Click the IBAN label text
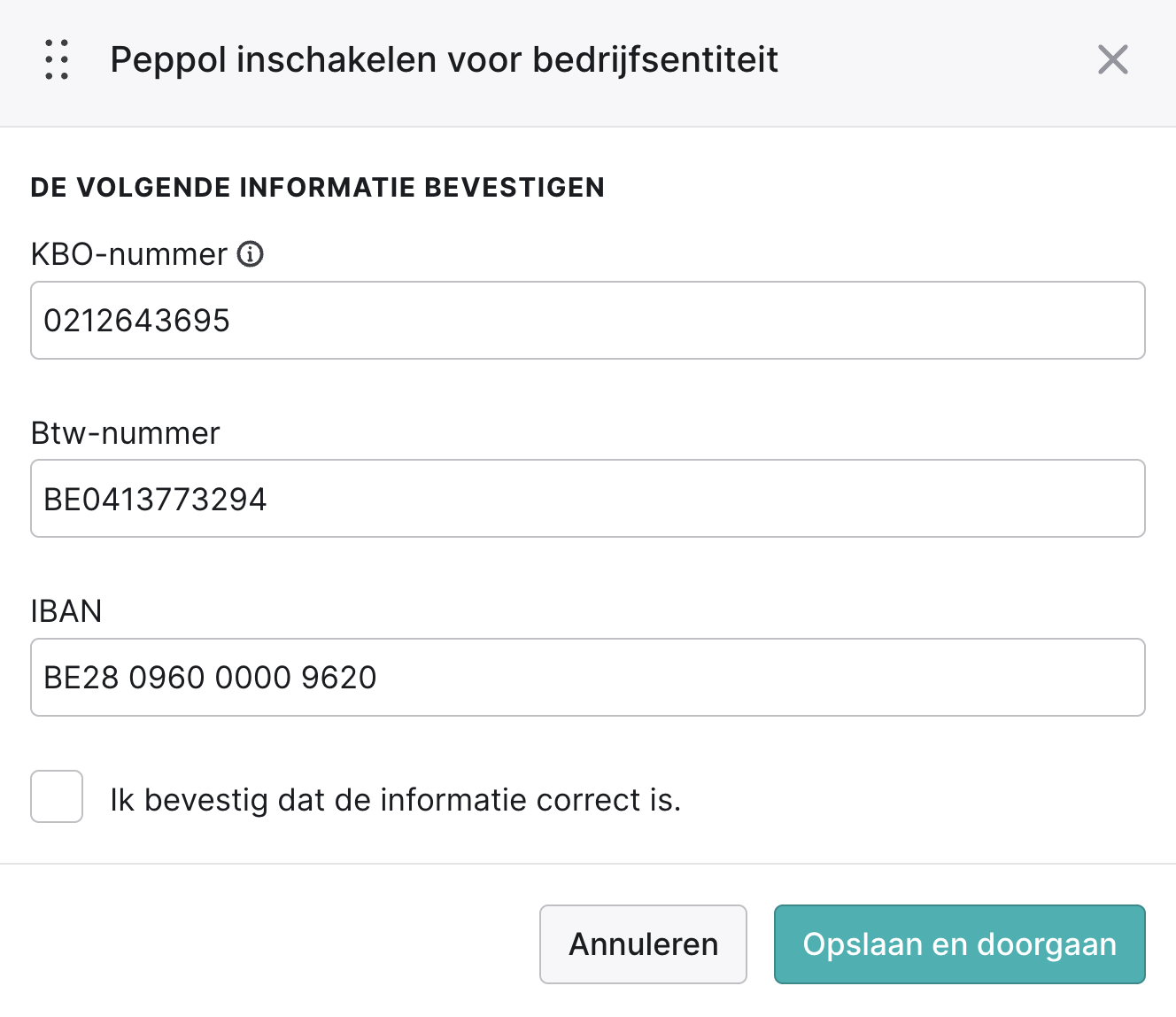1176x1017 pixels. (66, 611)
